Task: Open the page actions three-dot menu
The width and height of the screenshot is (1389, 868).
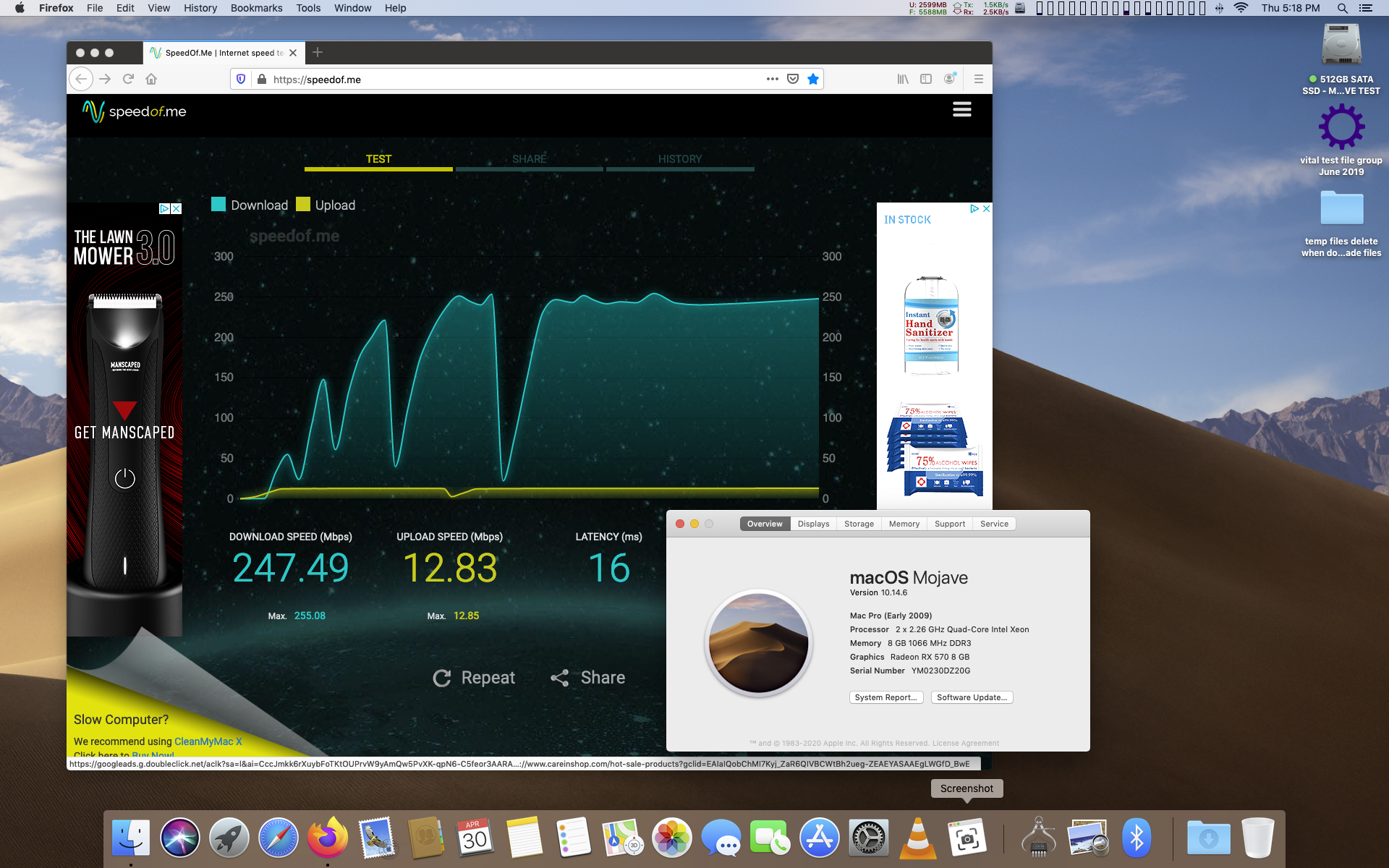Action: click(x=772, y=79)
